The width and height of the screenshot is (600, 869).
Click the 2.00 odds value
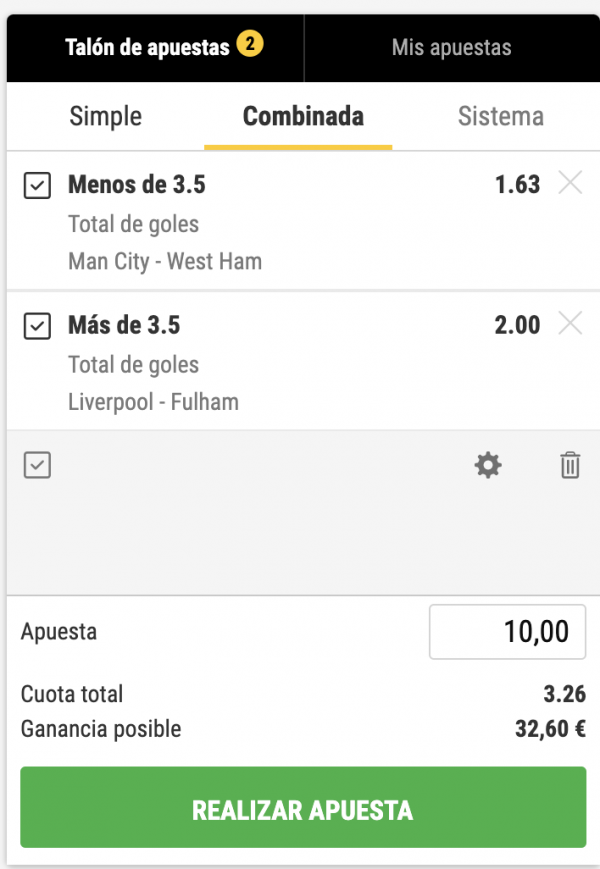click(x=517, y=325)
